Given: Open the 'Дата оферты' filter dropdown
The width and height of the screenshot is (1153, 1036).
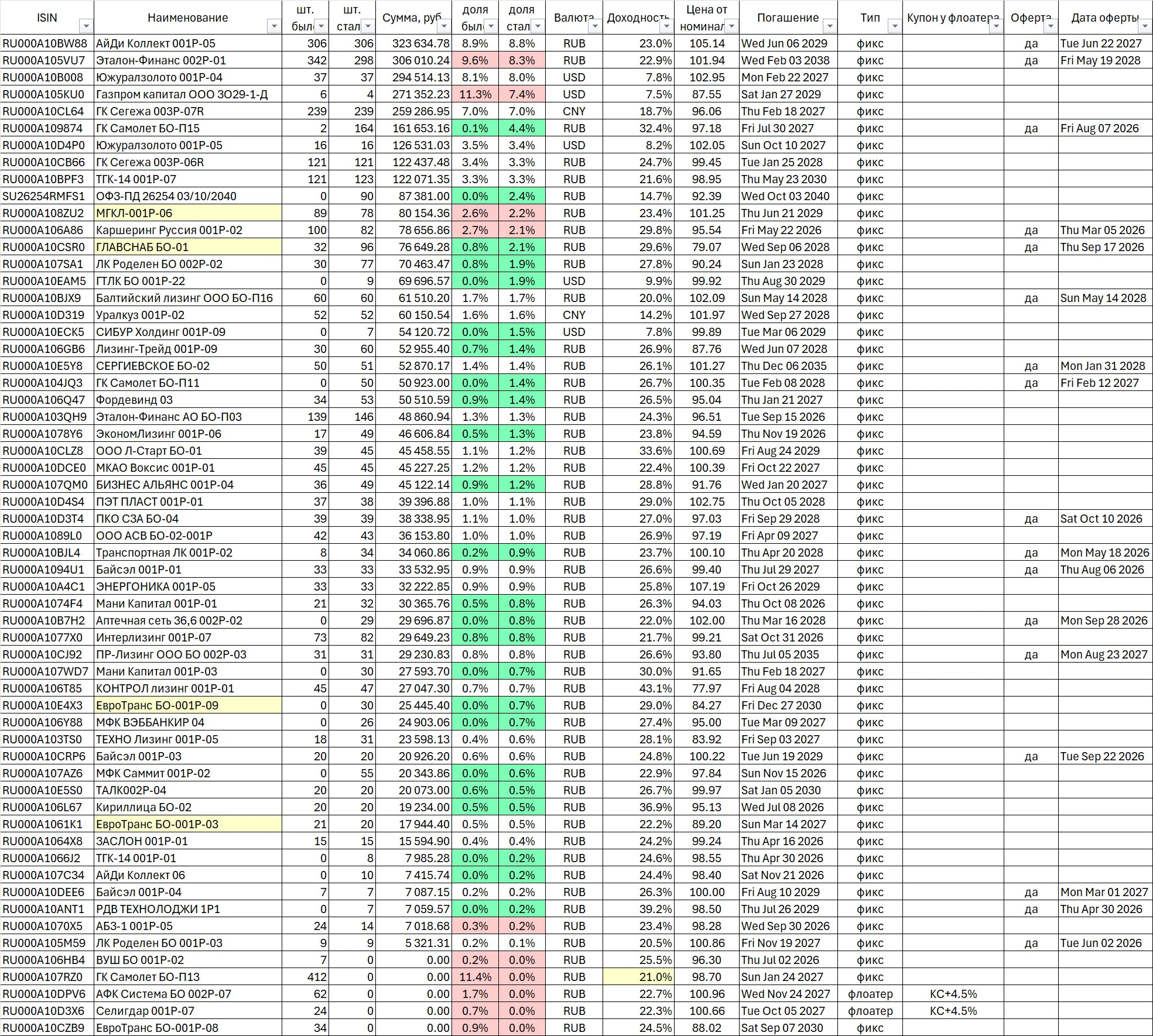Looking at the screenshot, I should (1145, 26).
